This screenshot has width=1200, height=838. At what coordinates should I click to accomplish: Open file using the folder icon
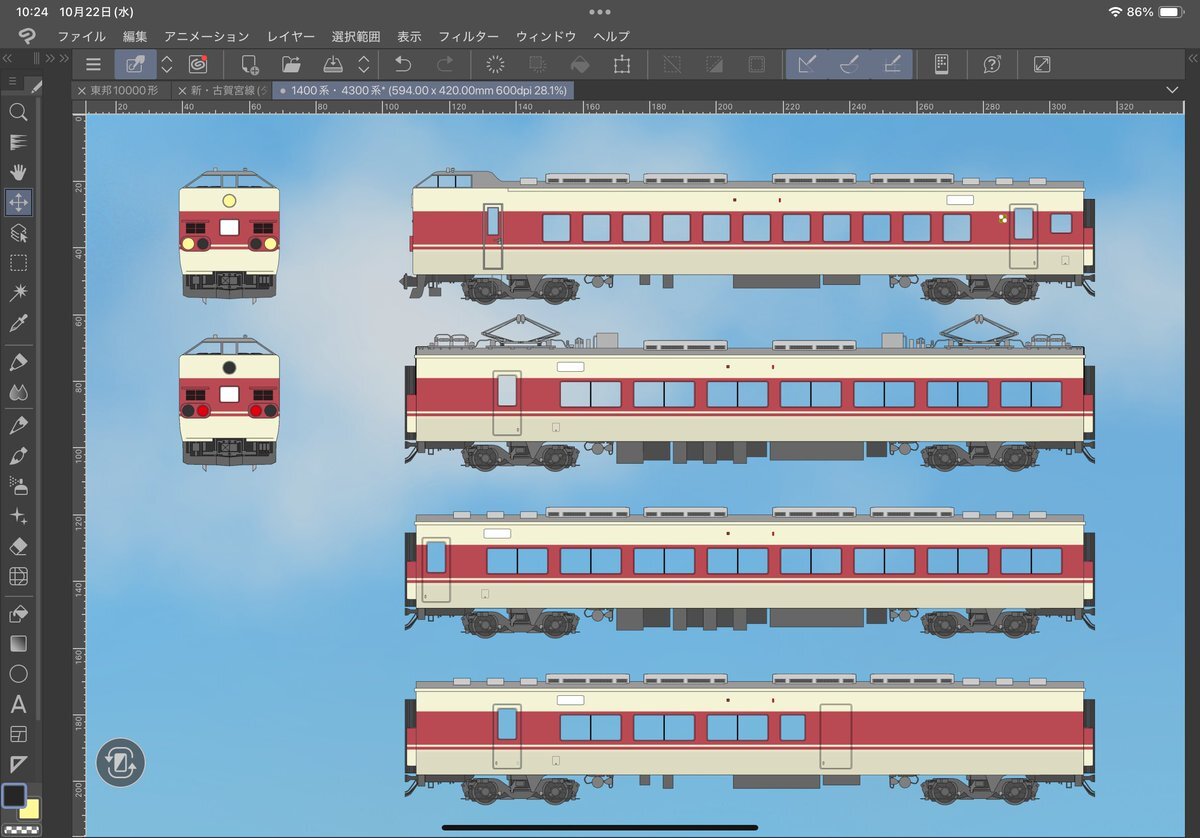(x=291, y=65)
